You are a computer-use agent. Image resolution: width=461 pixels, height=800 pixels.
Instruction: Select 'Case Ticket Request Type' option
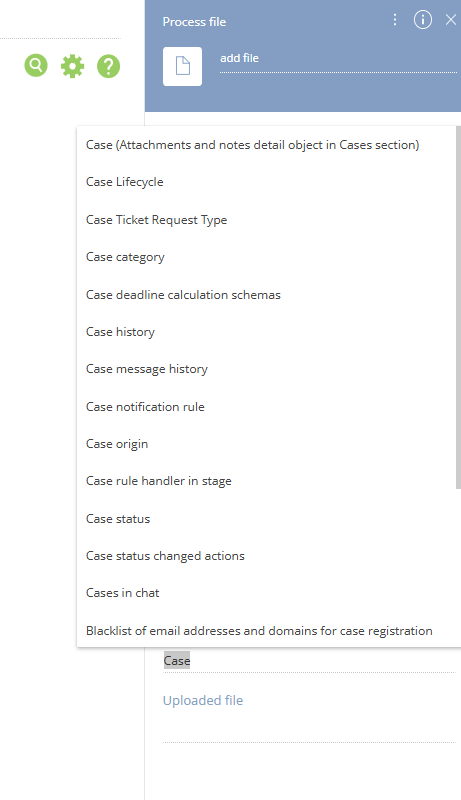pos(266,220)
